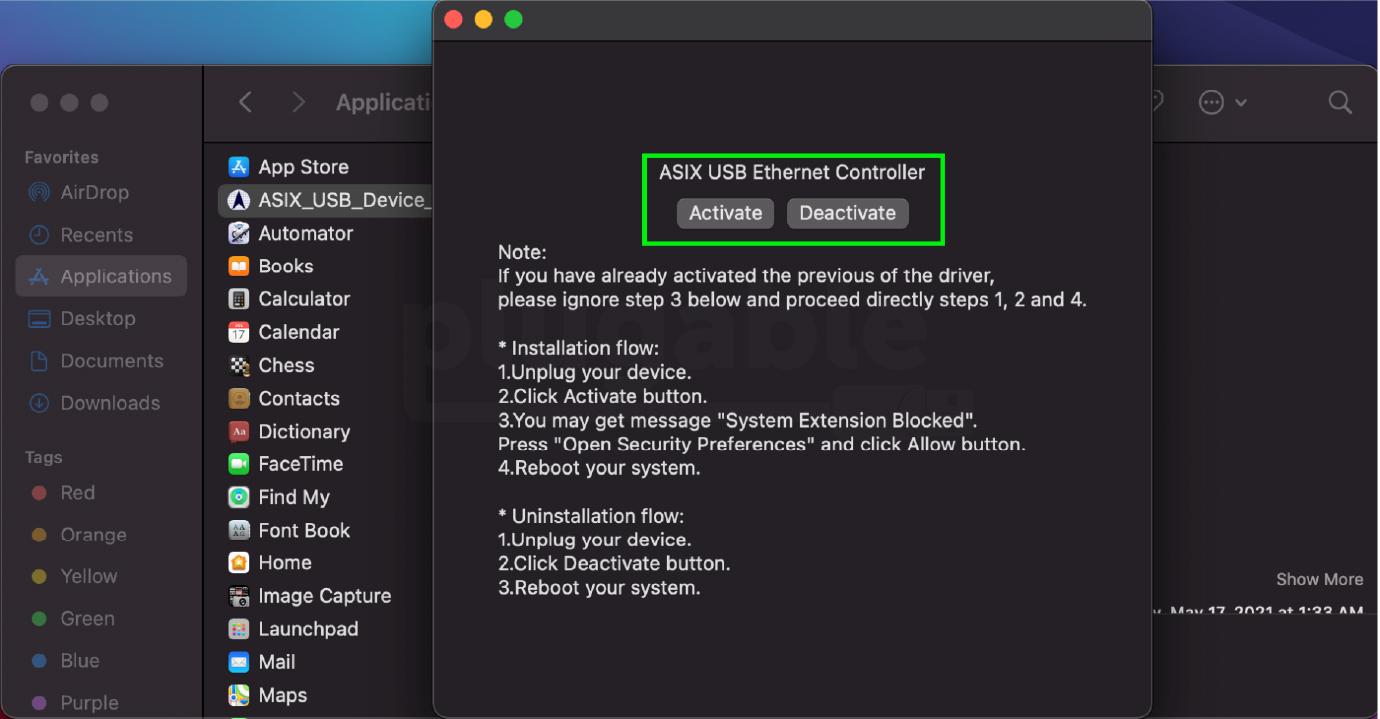
Task: Open Recents in Finder sidebar
Action: click(101, 234)
